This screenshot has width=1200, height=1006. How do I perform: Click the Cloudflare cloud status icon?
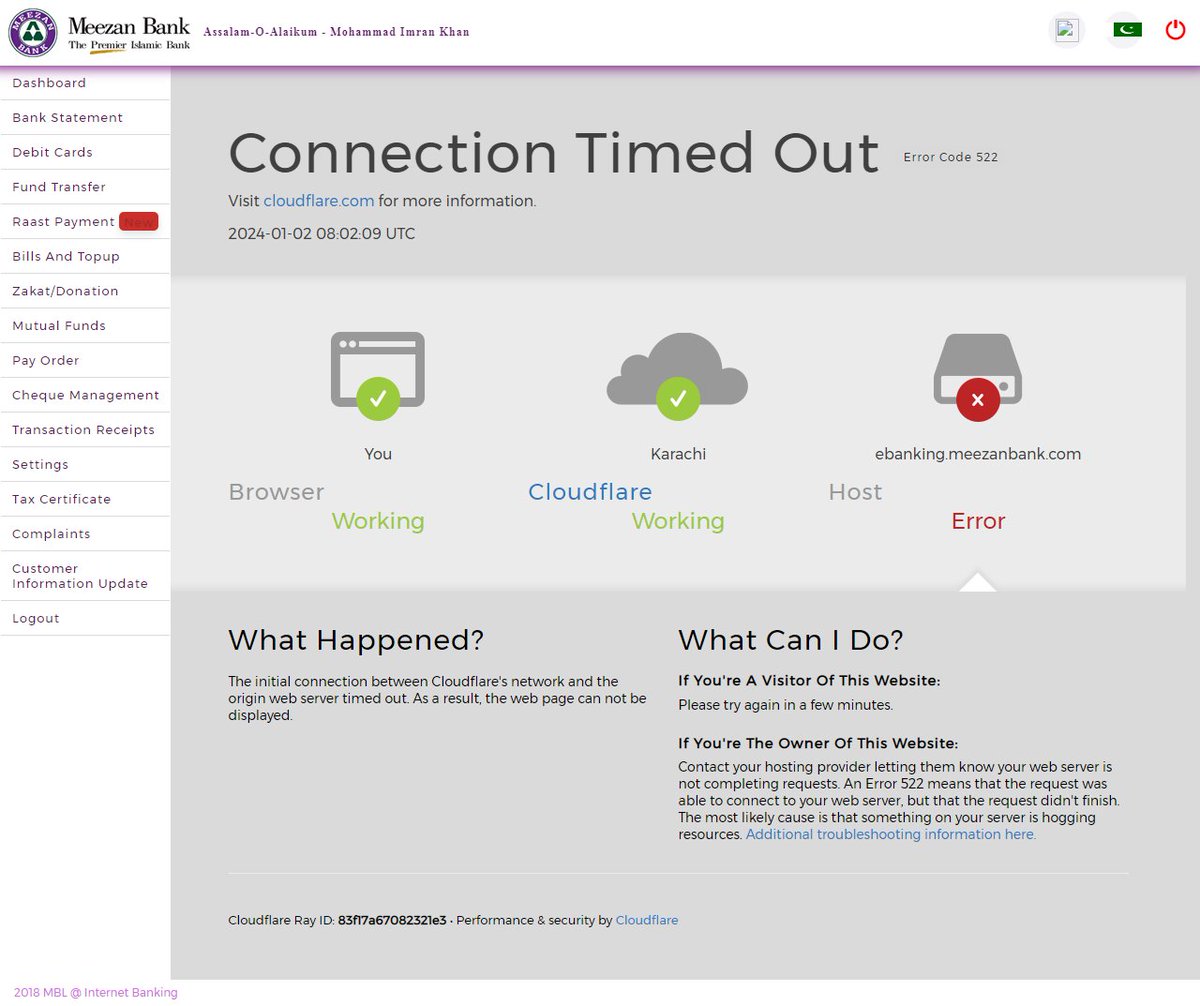coord(677,375)
